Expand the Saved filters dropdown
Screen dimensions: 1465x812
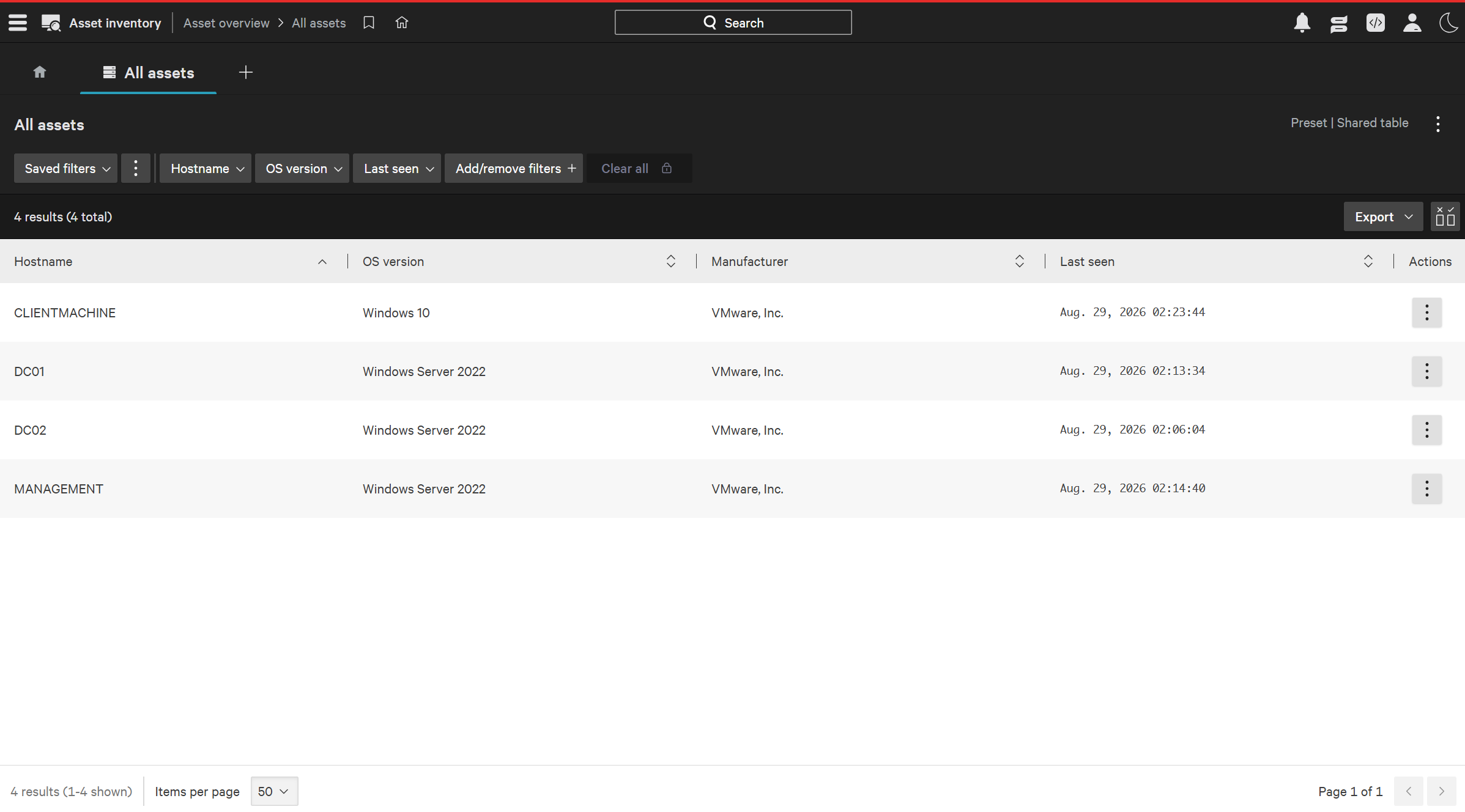[x=66, y=168]
